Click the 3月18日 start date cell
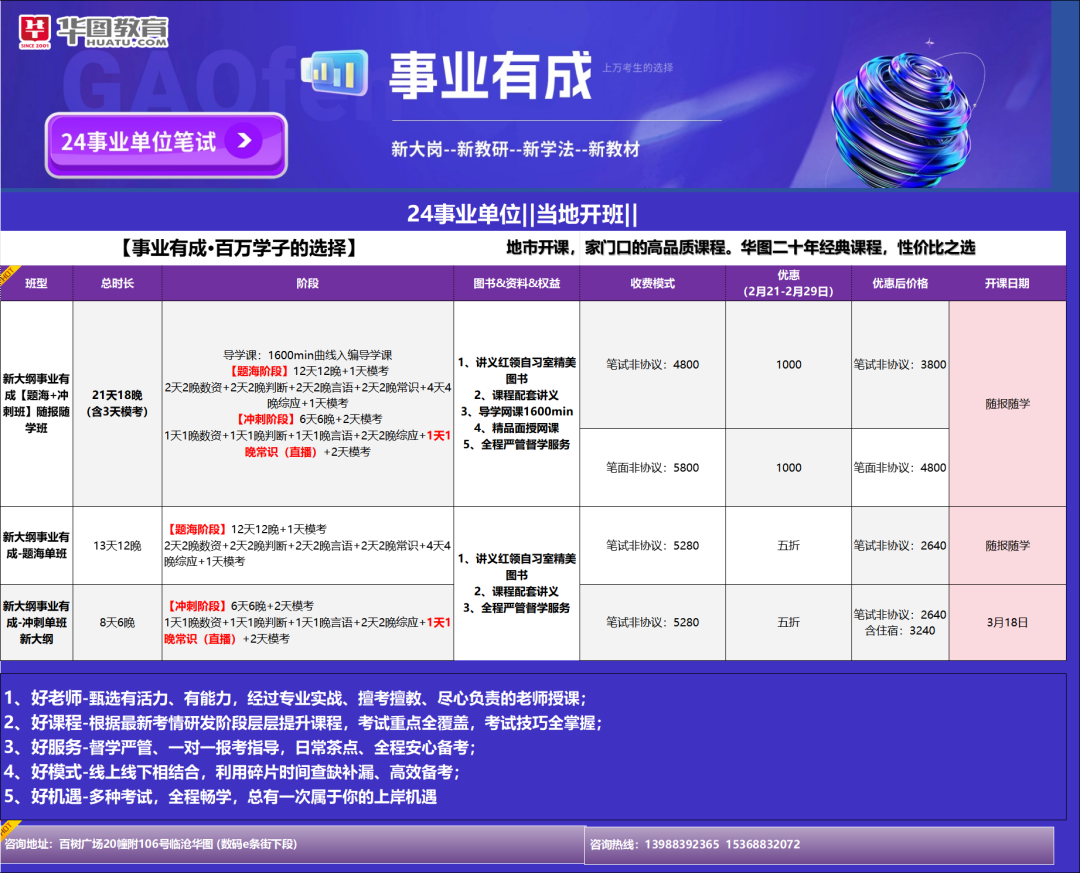This screenshot has height=873, width=1080. point(1007,622)
